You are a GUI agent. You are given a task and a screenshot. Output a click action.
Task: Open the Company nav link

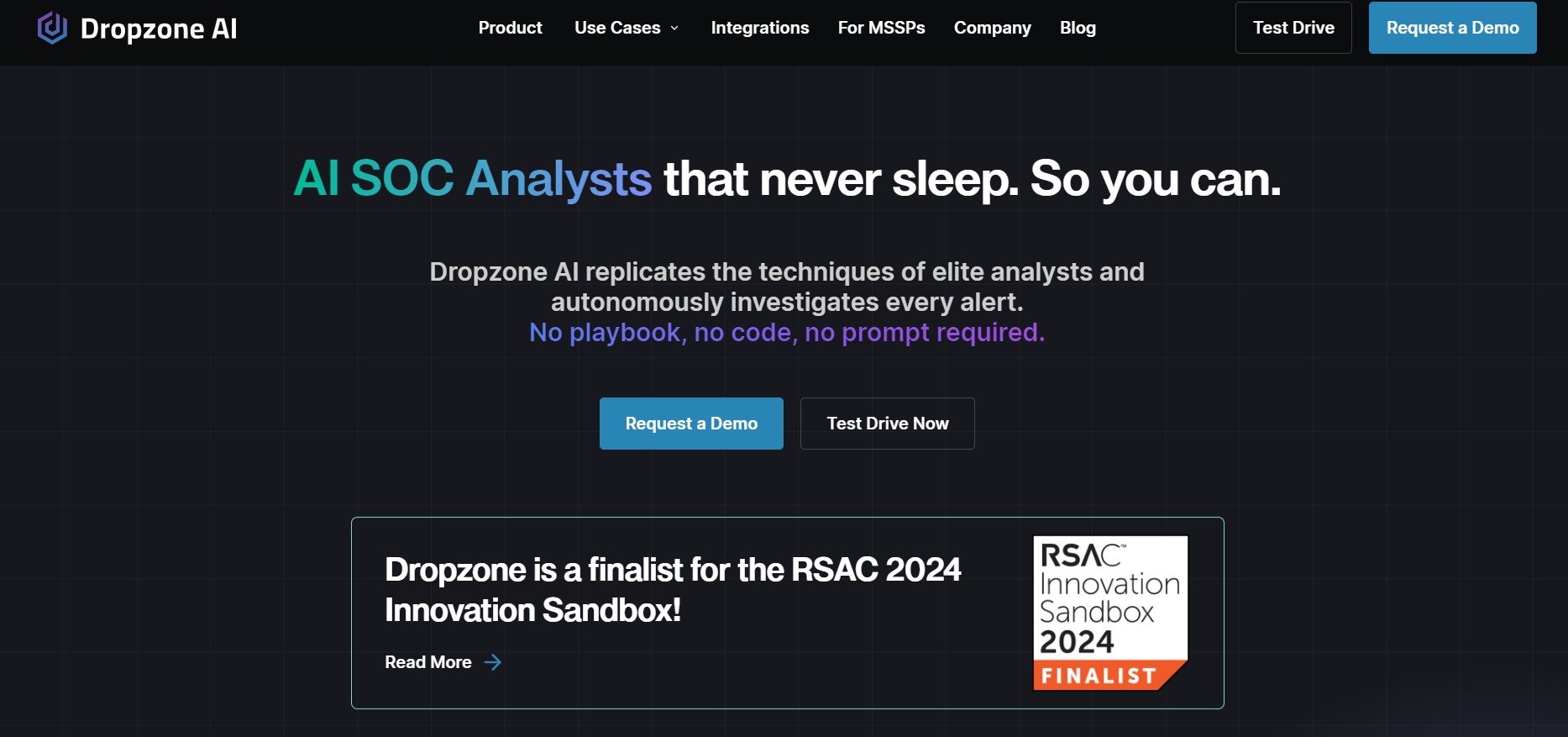tap(992, 28)
